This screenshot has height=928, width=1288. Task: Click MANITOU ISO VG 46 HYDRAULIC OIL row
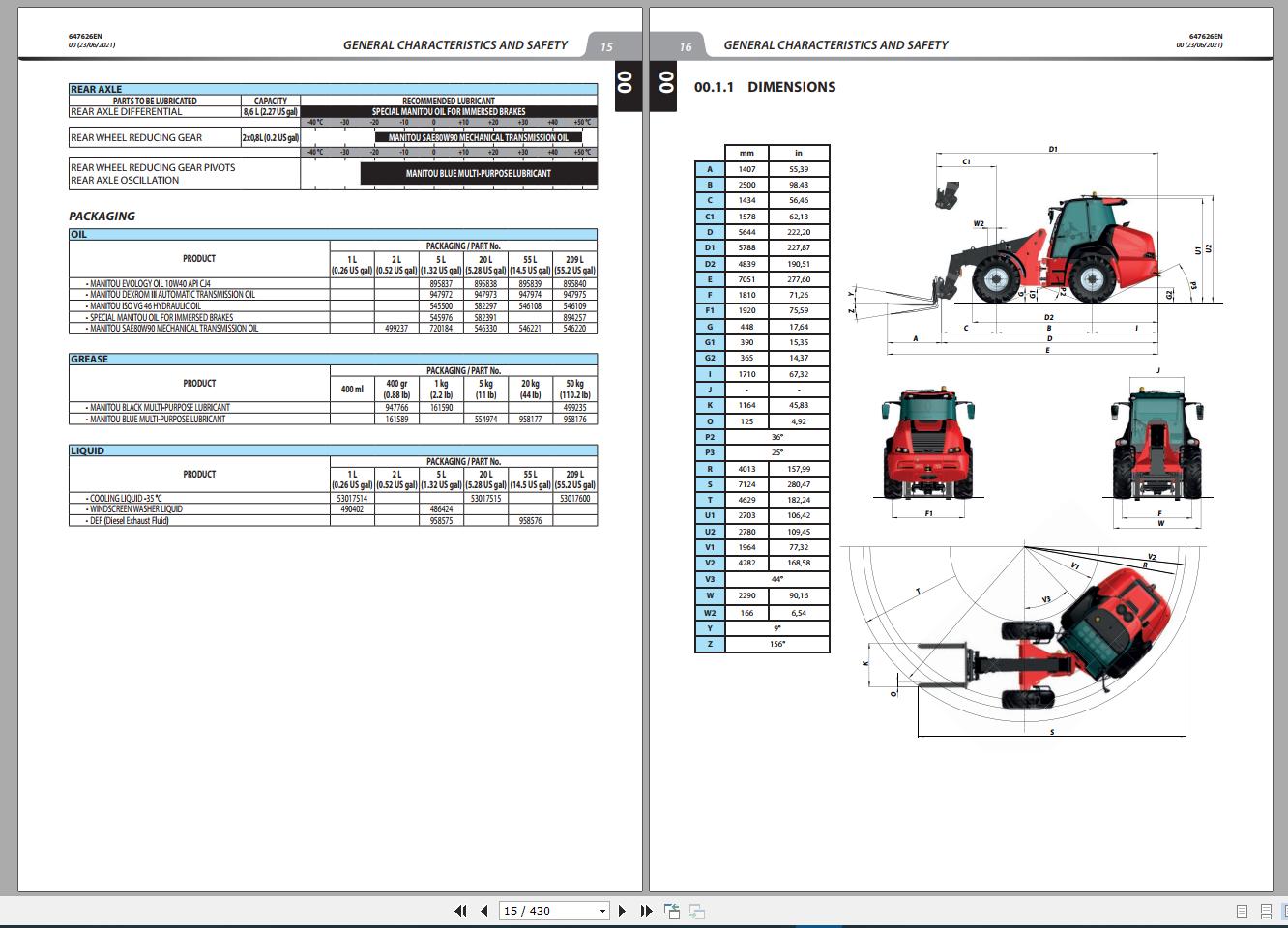(333, 306)
